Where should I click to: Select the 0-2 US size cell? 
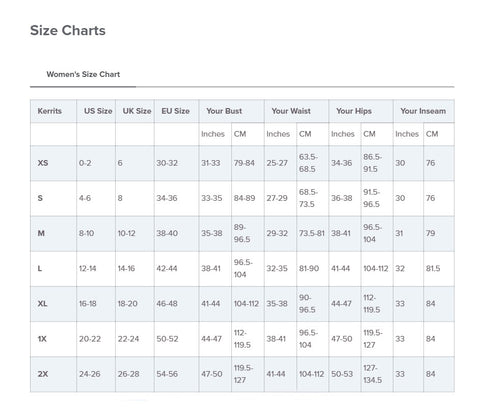[x=96, y=163]
